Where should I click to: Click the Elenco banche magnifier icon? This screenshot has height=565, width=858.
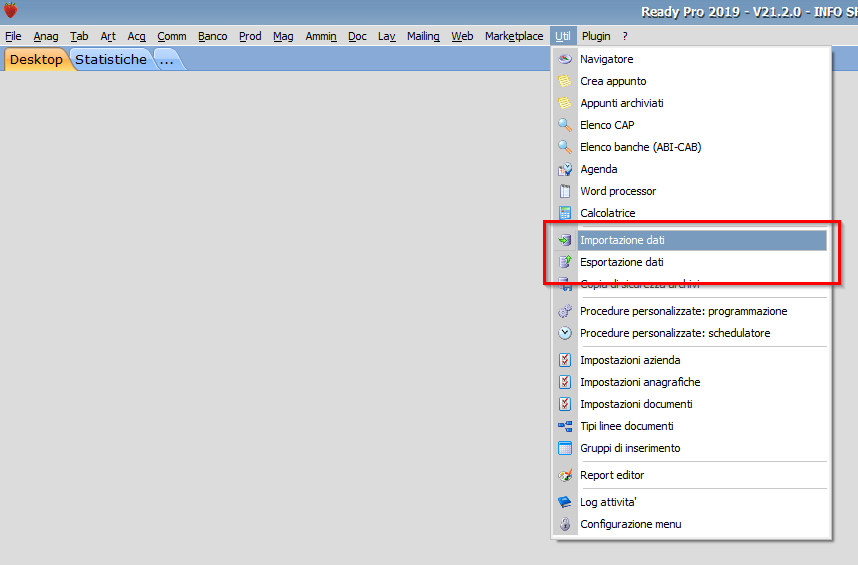click(x=565, y=147)
